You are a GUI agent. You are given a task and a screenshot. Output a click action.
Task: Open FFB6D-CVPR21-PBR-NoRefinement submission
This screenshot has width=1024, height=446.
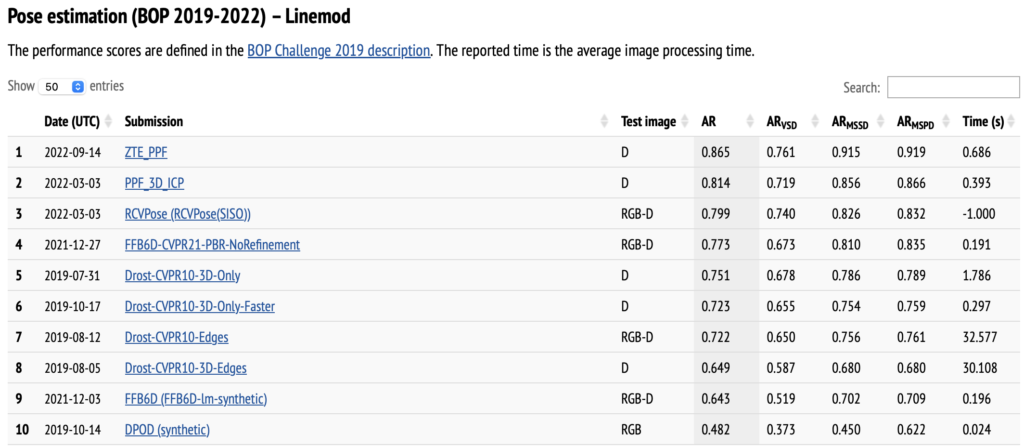click(212, 244)
